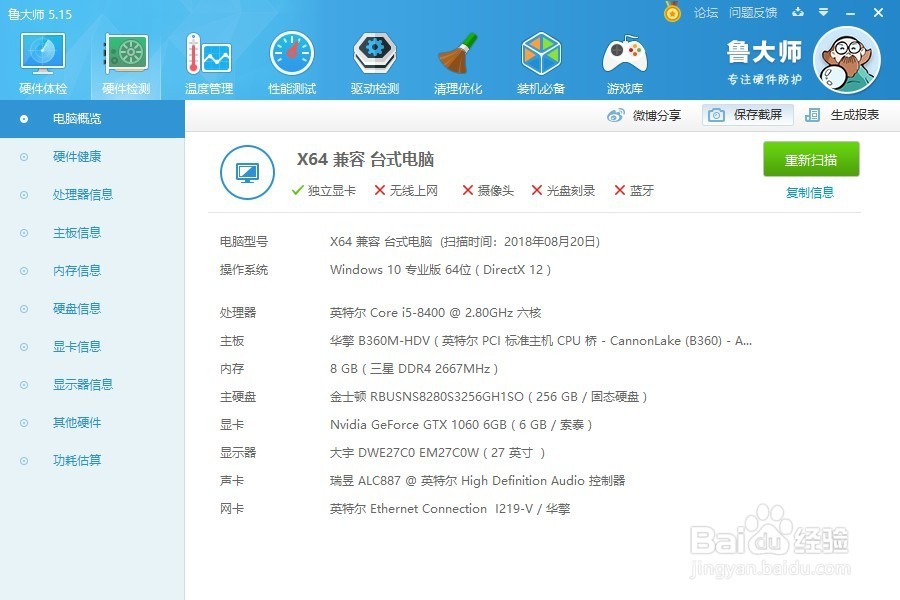Viewport: 900px width, 600px height.
Task: Generate a report with 生成报表
Action: [x=853, y=115]
